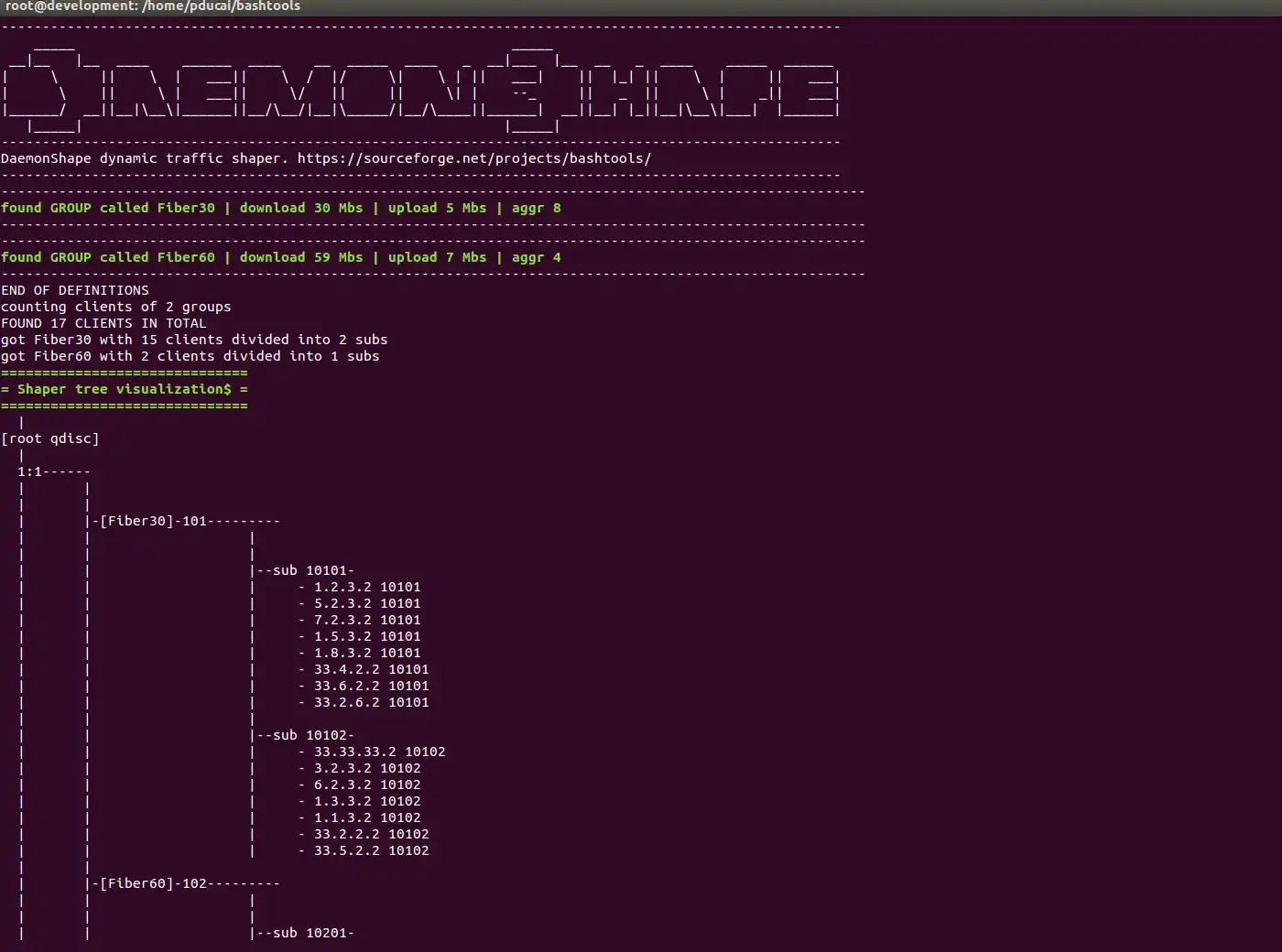1282x952 pixels.
Task: Select the 'END OF DEFINITIONS' line
Action: (x=75, y=290)
